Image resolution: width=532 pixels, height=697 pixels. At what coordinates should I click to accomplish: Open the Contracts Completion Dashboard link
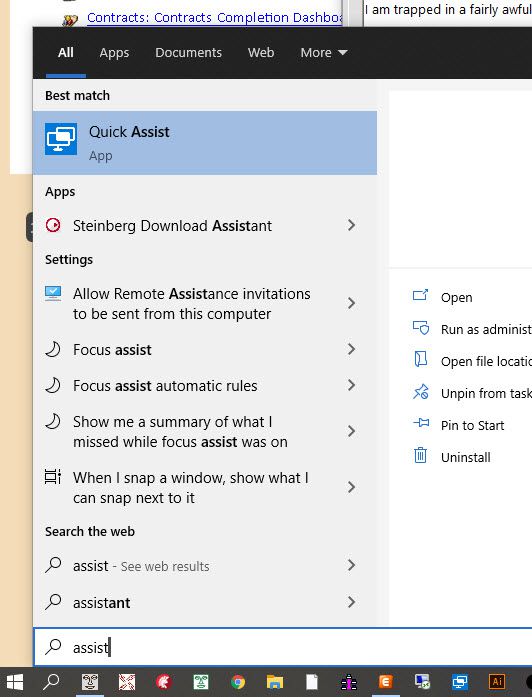pyautogui.click(x=214, y=18)
